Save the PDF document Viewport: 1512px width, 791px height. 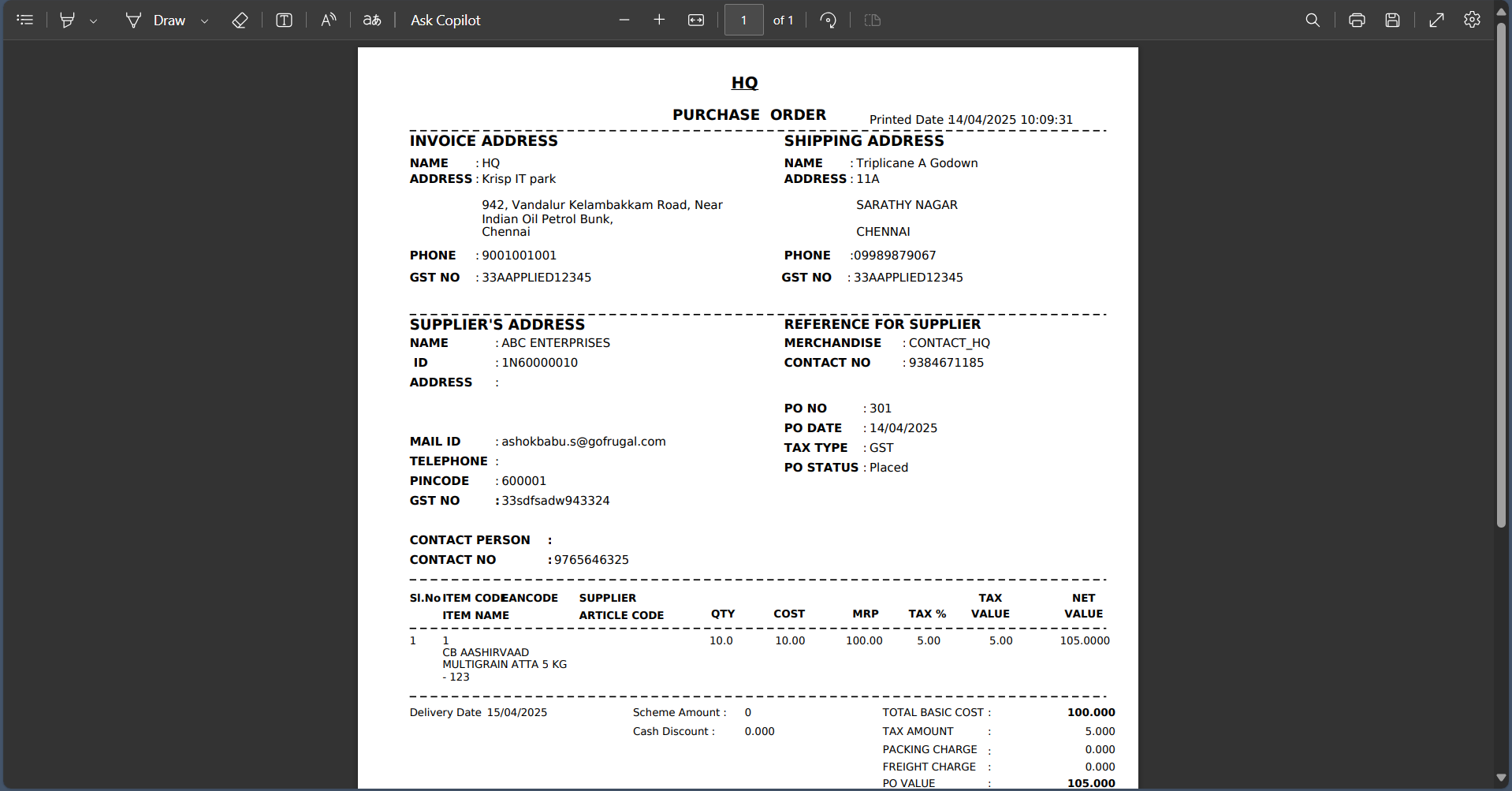pos(1393,21)
